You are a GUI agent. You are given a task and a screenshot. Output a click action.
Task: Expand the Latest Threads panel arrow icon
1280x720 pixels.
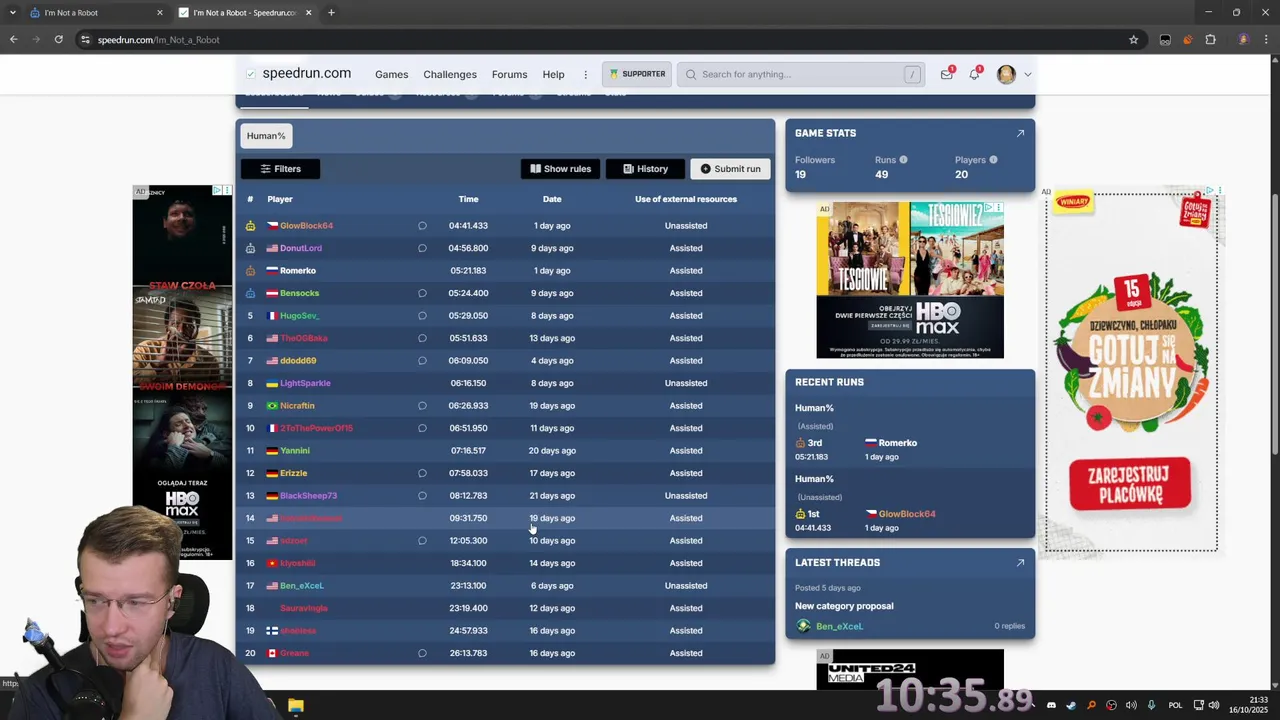coord(1020,563)
